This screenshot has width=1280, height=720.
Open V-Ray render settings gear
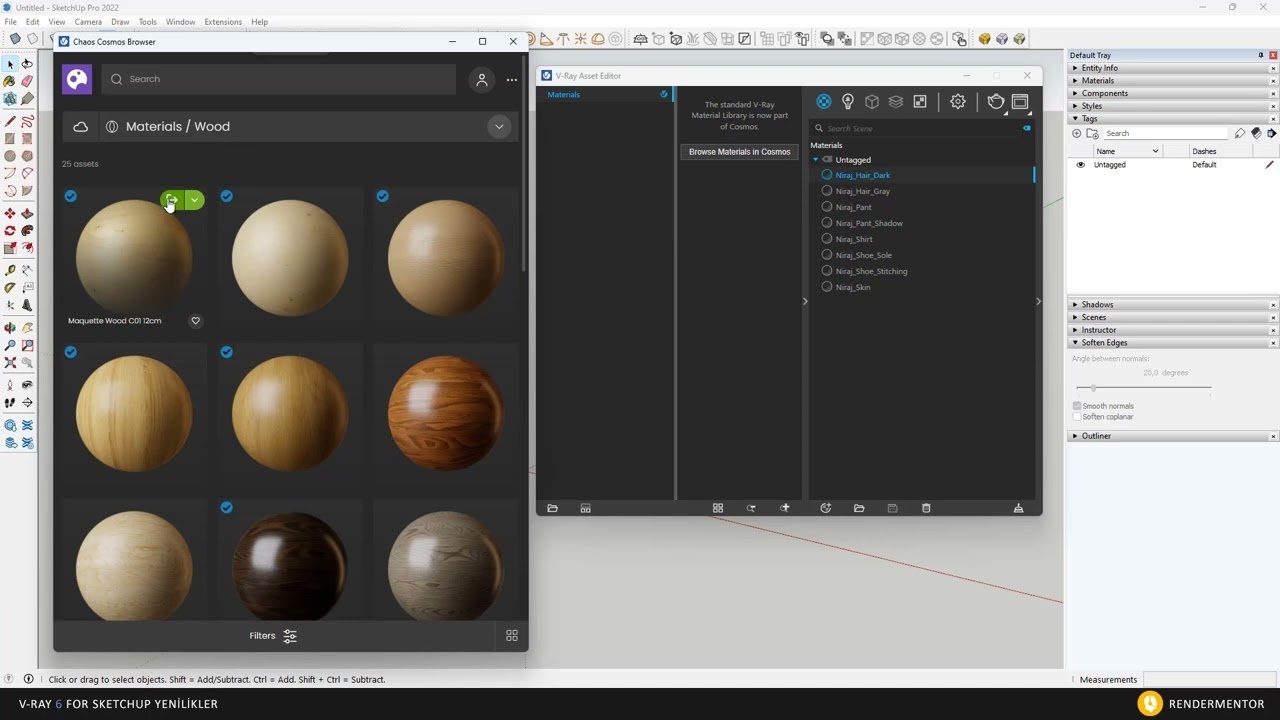click(x=958, y=101)
